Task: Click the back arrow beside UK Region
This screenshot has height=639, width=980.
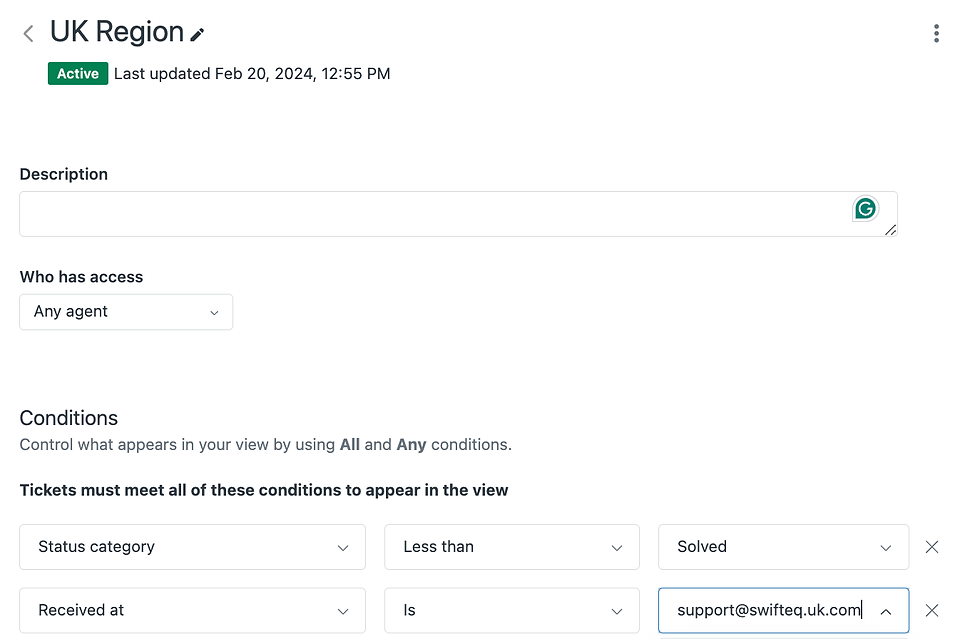Action: click(28, 32)
